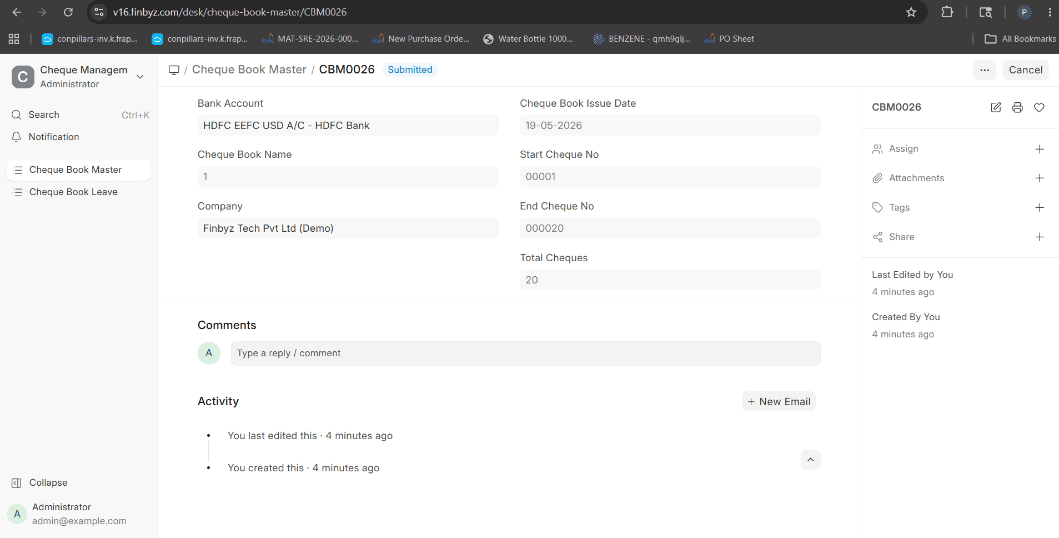Click 'Last Edited by You' text
Viewport: 1059px width, 538px height.
point(912,275)
